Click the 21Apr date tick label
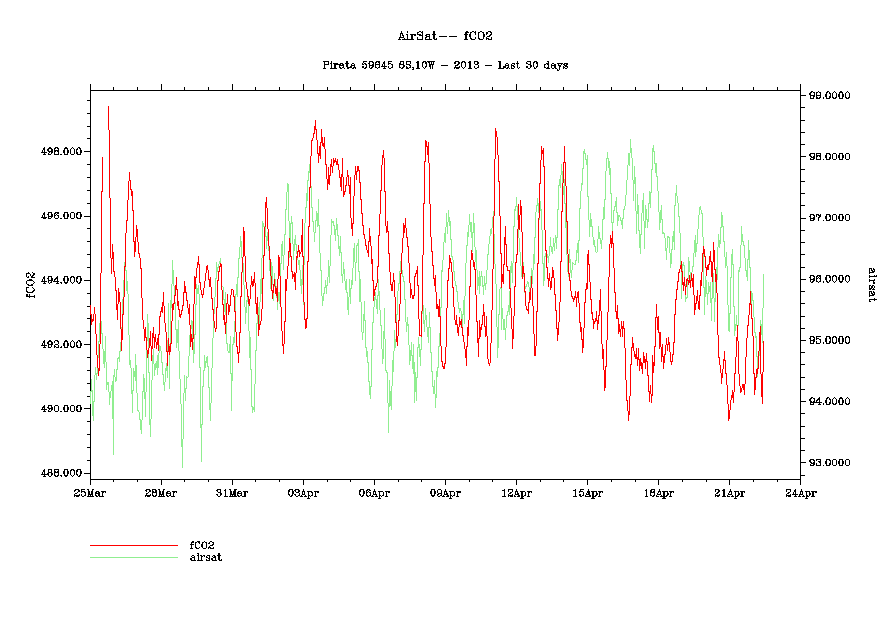Viewport: 891px width, 630px height. [x=729, y=493]
